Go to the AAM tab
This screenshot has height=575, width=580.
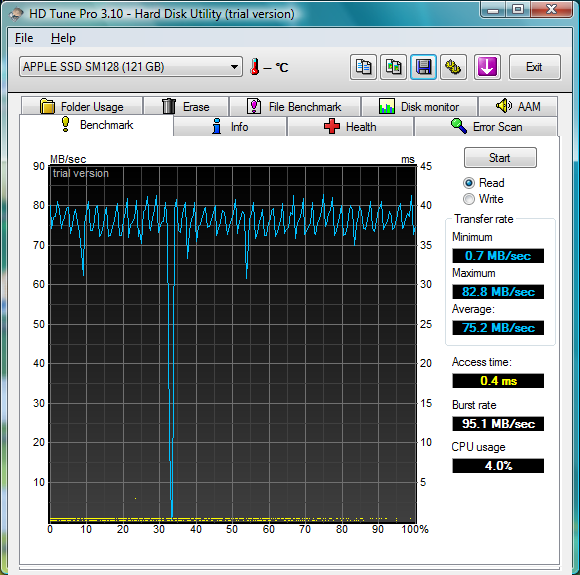pos(518,107)
